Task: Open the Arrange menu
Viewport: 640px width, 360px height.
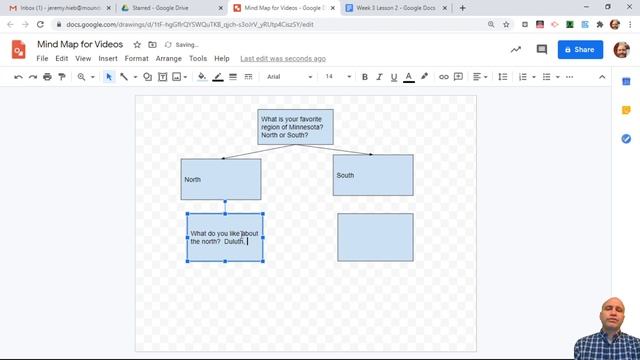Action: 169,58
